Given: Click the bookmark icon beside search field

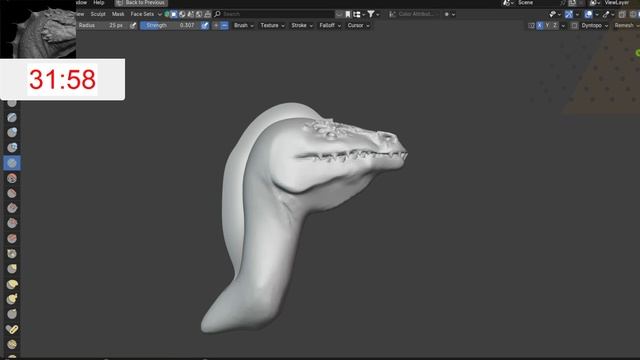Looking at the screenshot, I should [348, 14].
